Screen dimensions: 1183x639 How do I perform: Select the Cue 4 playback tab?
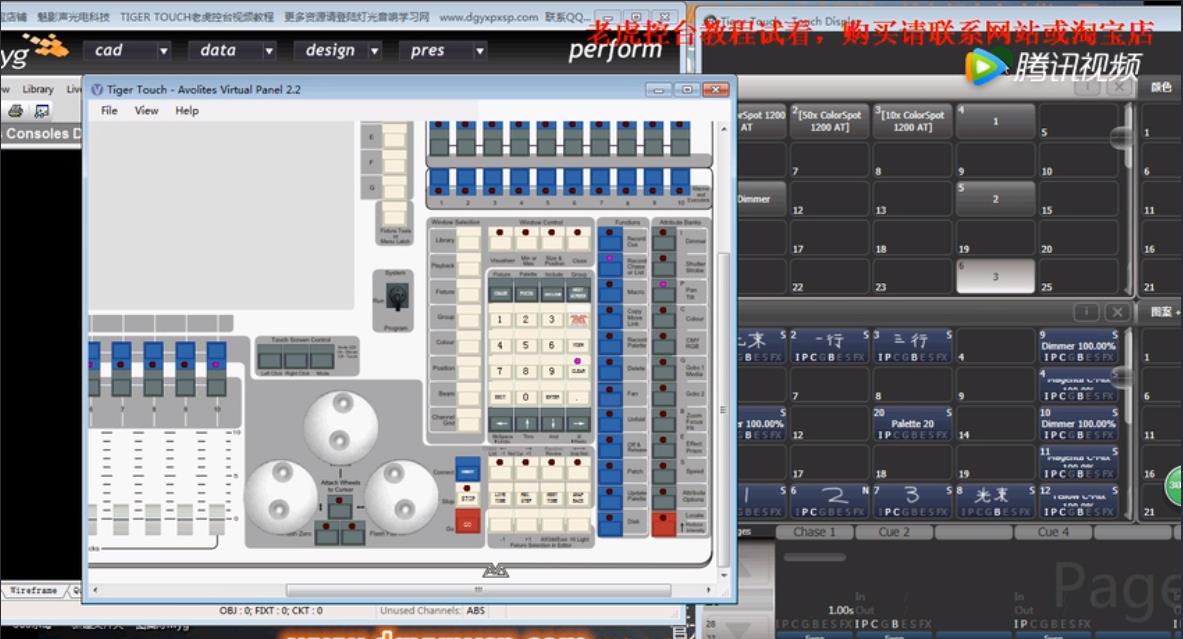pyautogui.click(x=1053, y=532)
